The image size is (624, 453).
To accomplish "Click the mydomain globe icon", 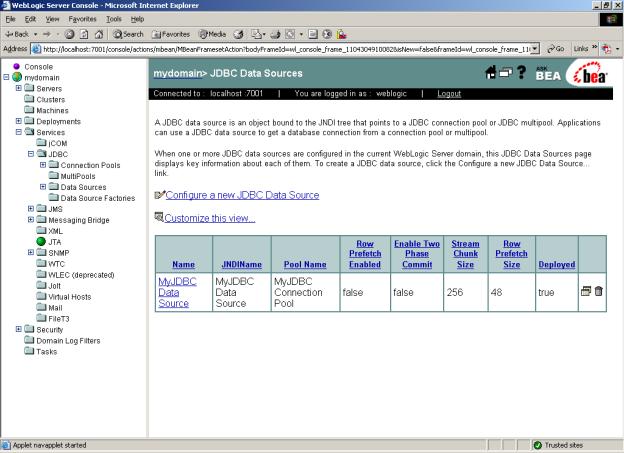I will (17, 77).
